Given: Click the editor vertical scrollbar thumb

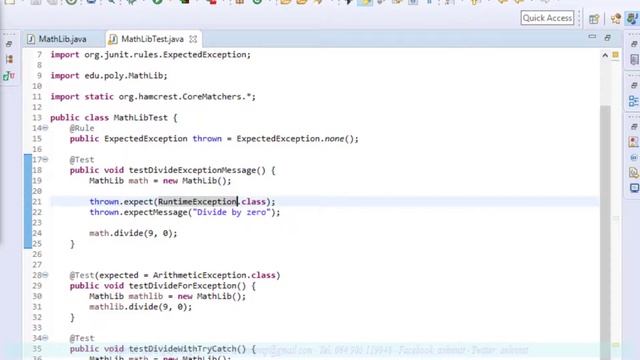Looking at the screenshot, I should coord(605,233).
